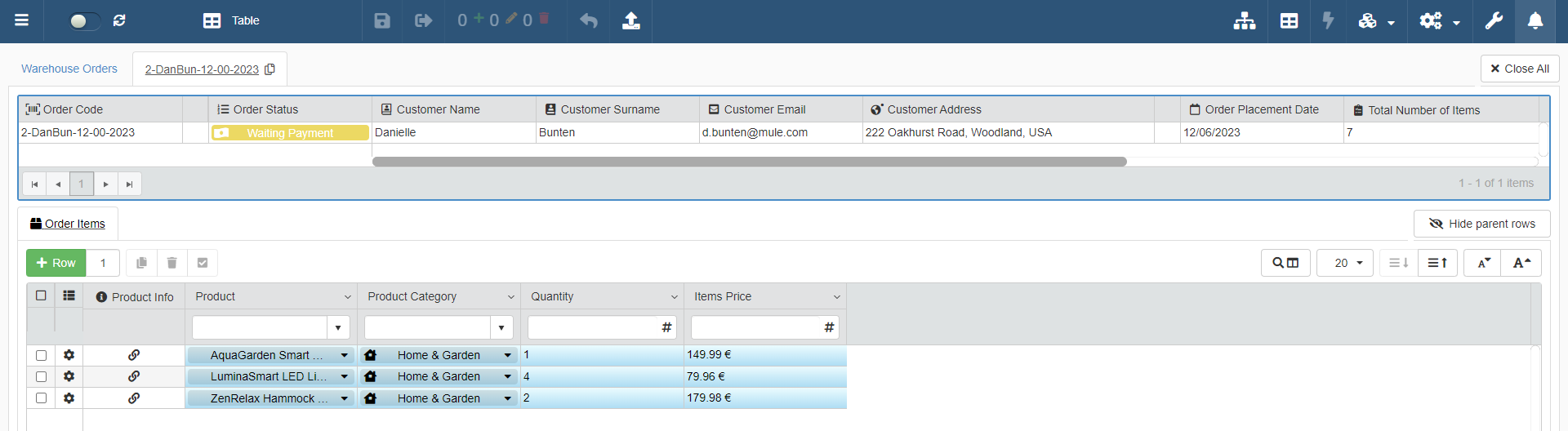Expand Home & Garden dropdown for AquaGarden

click(x=507, y=355)
